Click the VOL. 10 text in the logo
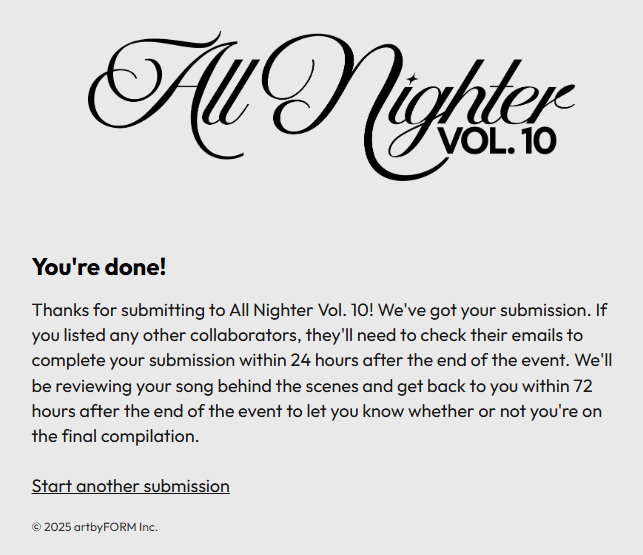Viewport: 643px width, 555px height. (x=497, y=139)
